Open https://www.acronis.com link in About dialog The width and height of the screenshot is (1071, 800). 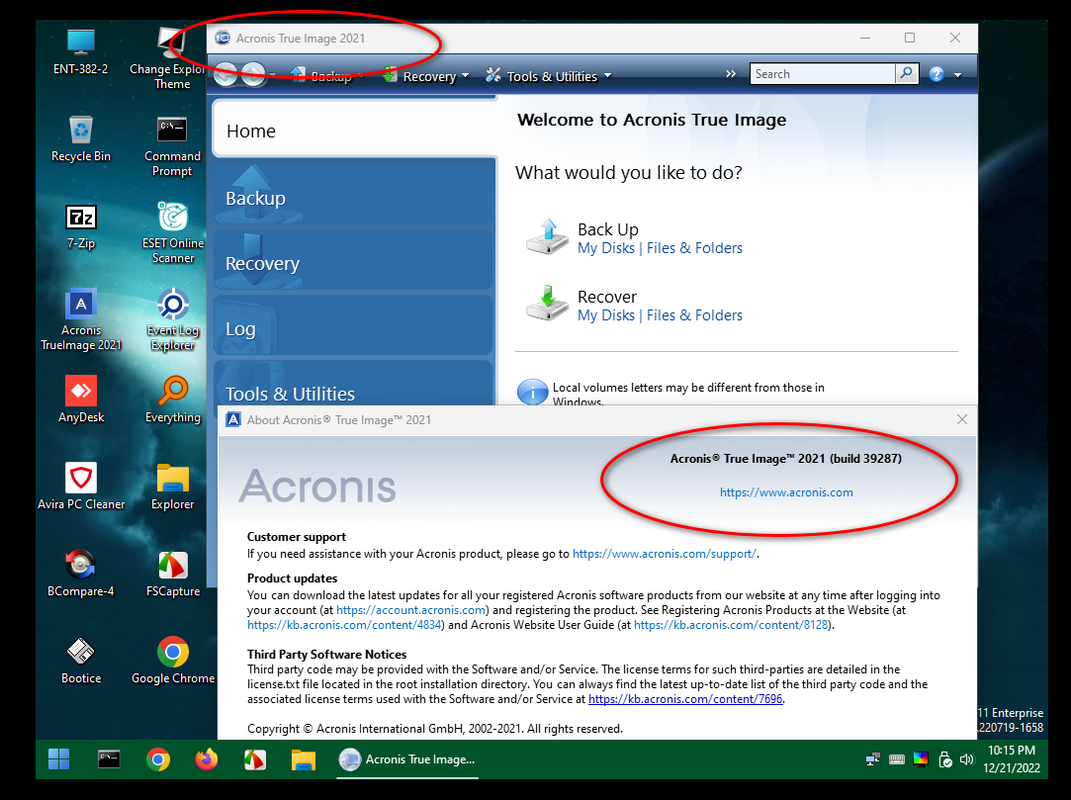[x=786, y=492]
